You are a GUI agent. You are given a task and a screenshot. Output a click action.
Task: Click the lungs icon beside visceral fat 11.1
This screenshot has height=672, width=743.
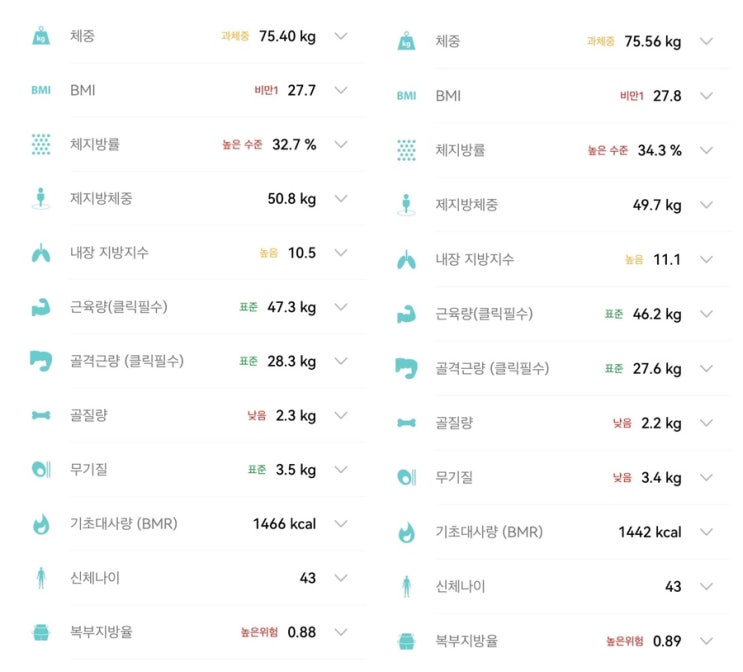pos(406,260)
